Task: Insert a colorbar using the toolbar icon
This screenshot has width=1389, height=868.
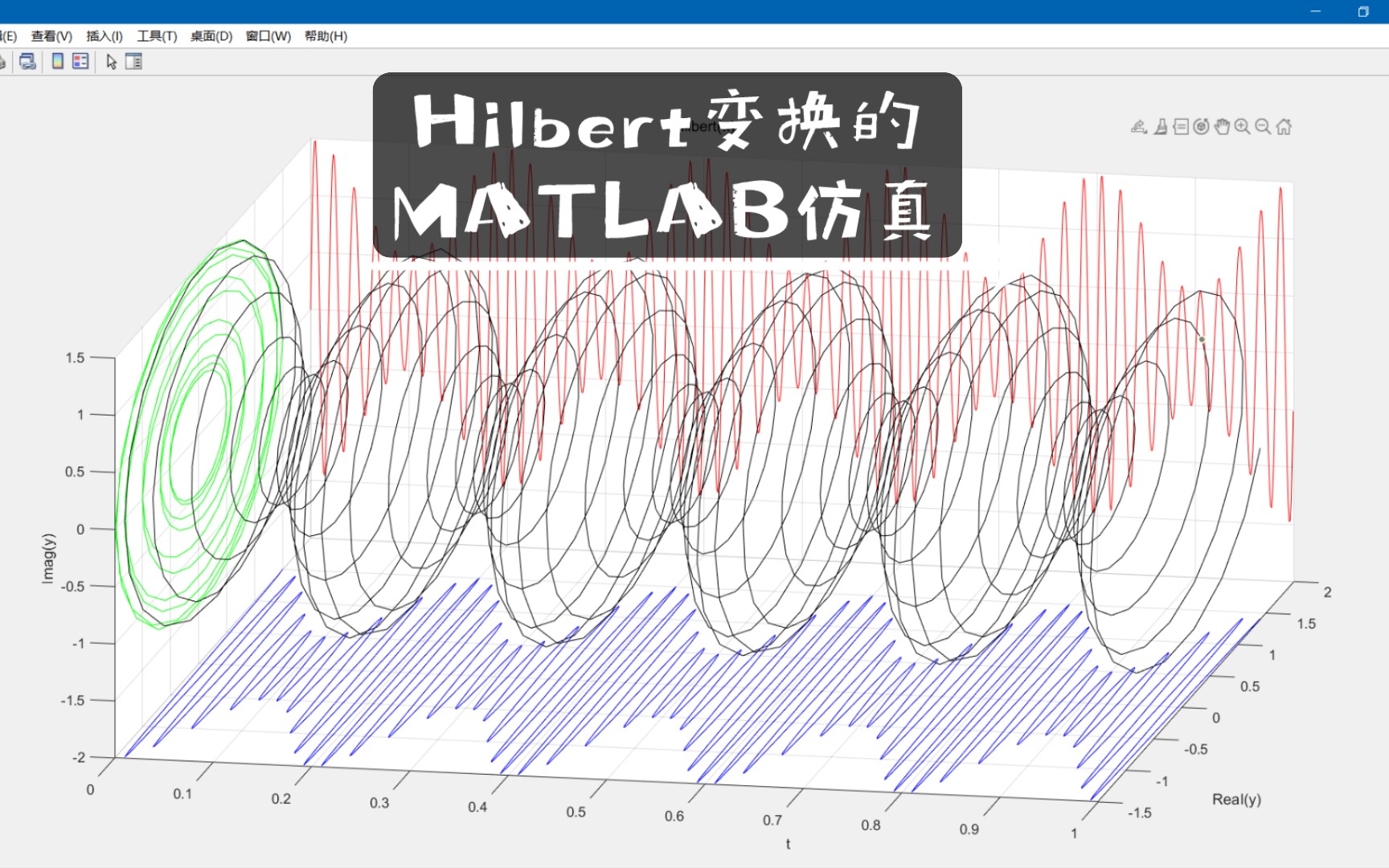Action: 58,61
